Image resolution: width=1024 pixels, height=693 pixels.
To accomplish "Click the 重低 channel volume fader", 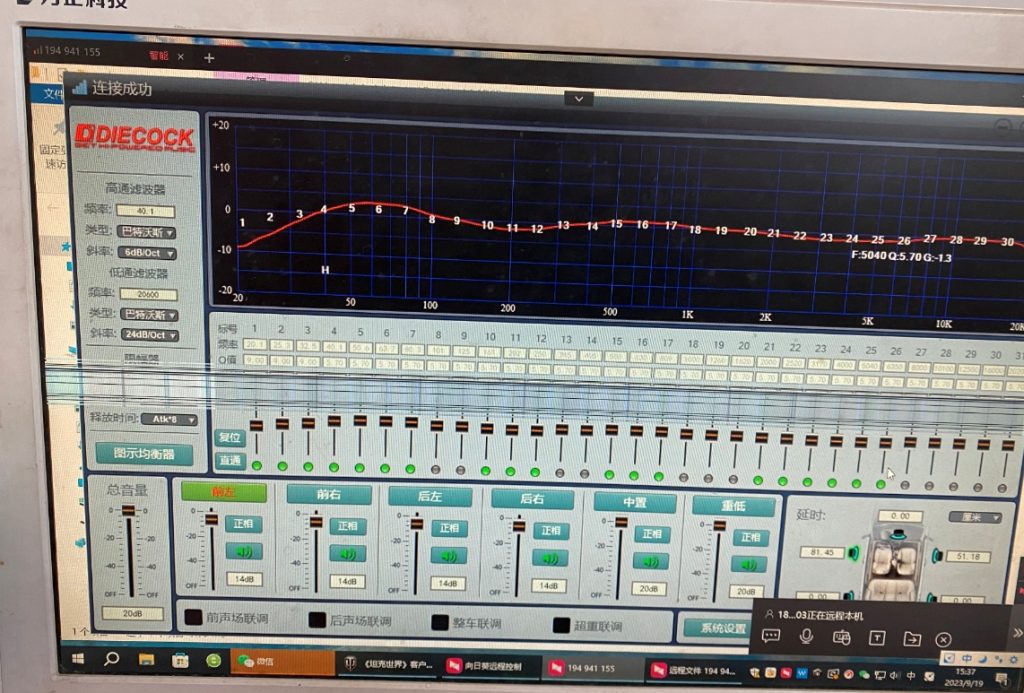I will [719, 526].
